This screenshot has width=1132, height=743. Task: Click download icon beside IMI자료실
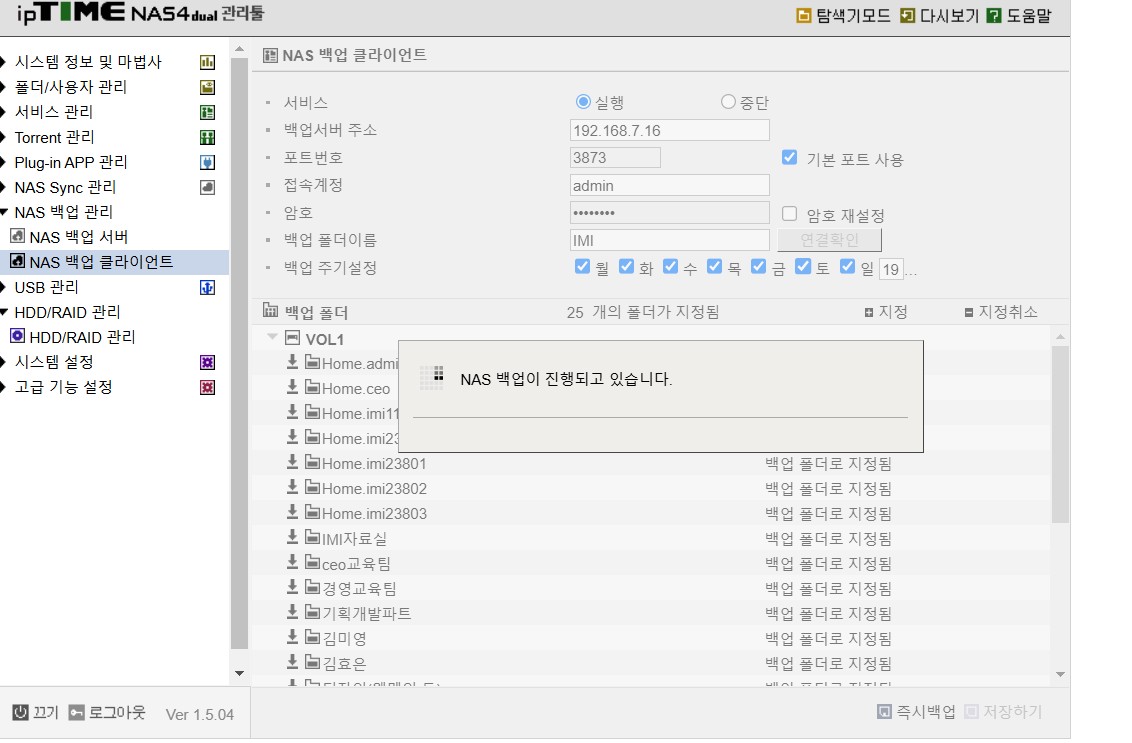coord(292,537)
